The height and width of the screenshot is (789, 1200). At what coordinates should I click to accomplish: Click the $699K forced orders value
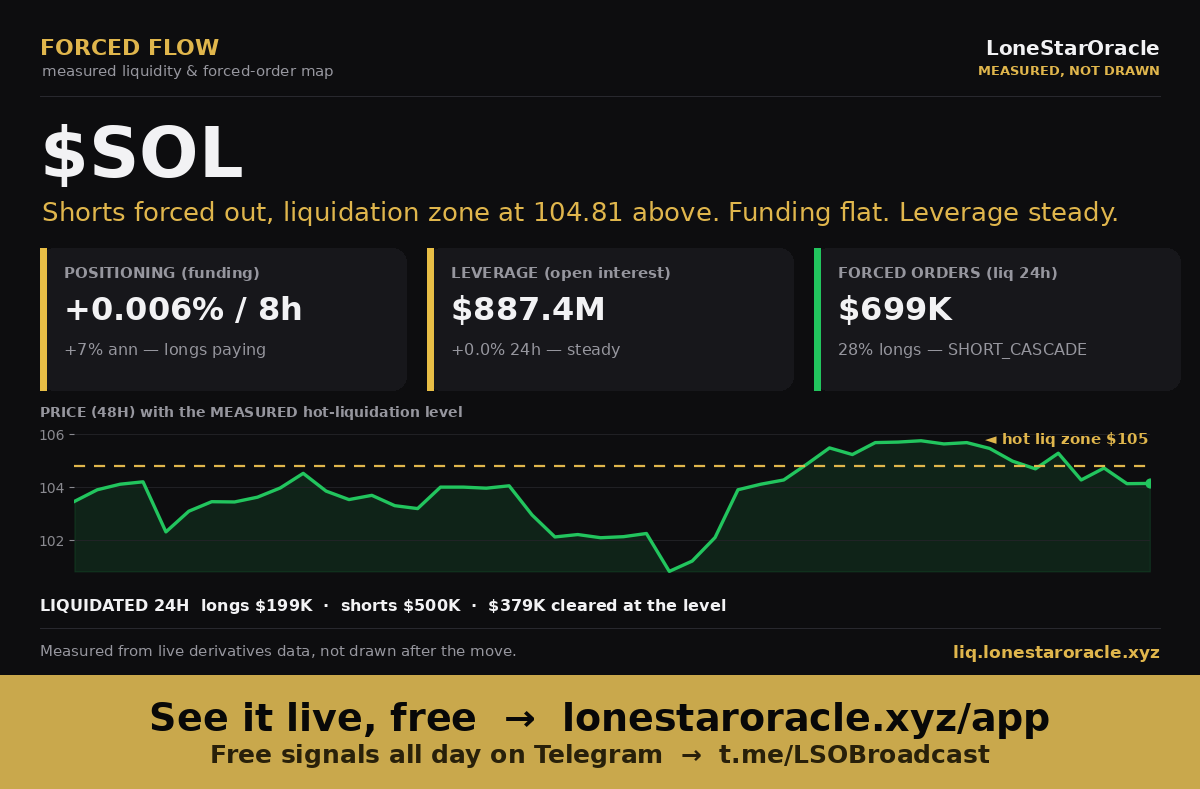click(x=895, y=310)
